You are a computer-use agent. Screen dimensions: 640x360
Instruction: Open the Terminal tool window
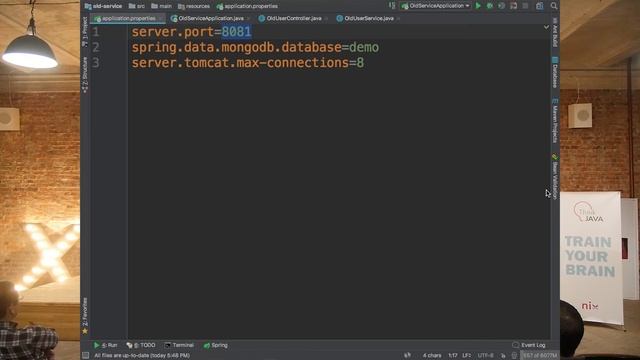coord(179,345)
